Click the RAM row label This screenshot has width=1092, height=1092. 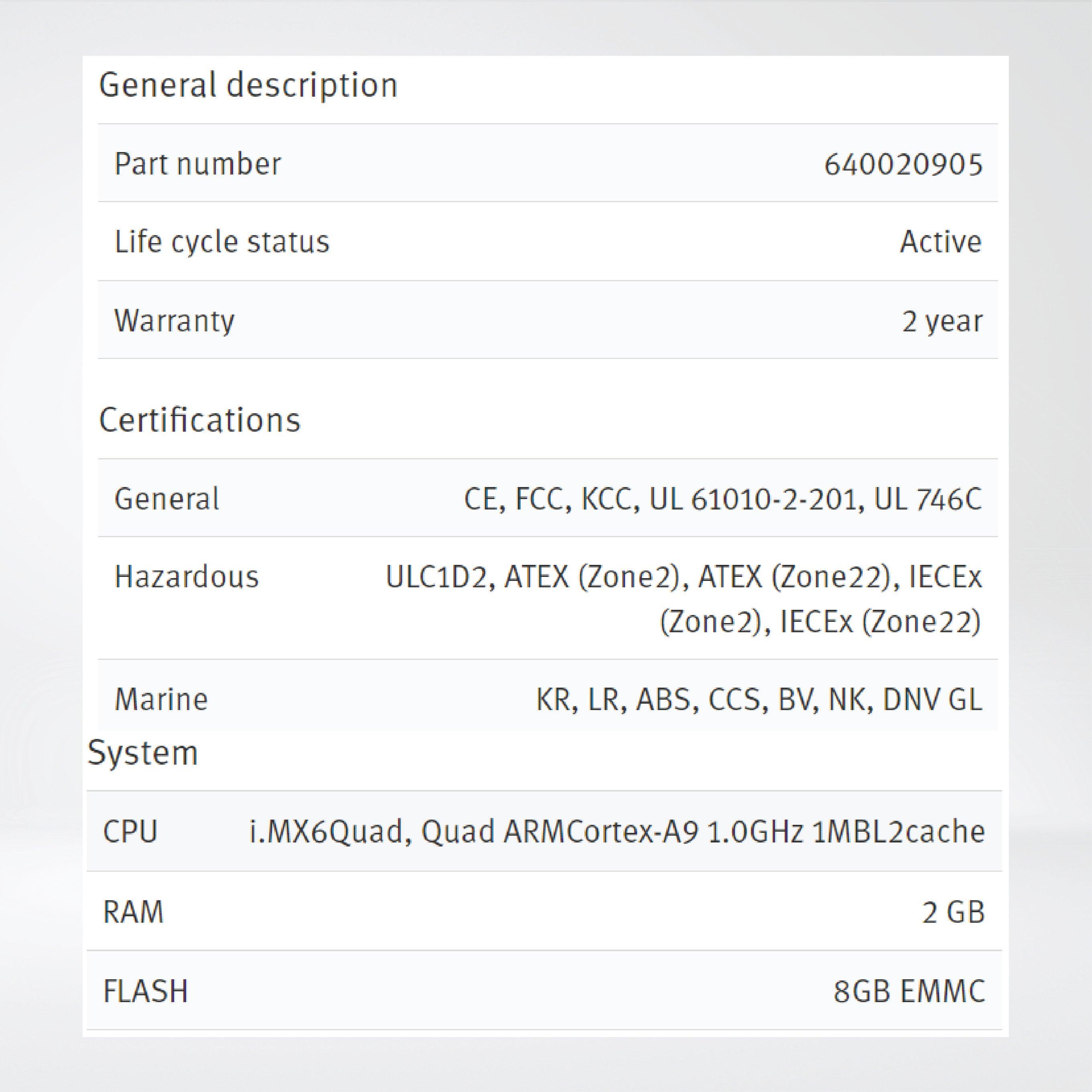coord(134,912)
